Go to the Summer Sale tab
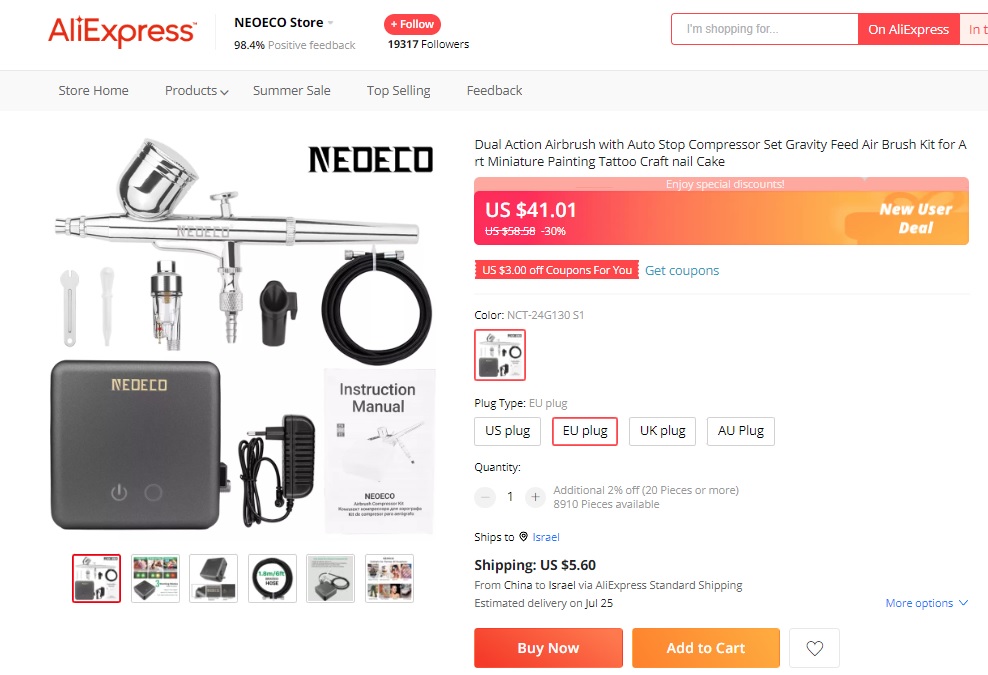Image resolution: width=988 pixels, height=675 pixels. pos(291,90)
